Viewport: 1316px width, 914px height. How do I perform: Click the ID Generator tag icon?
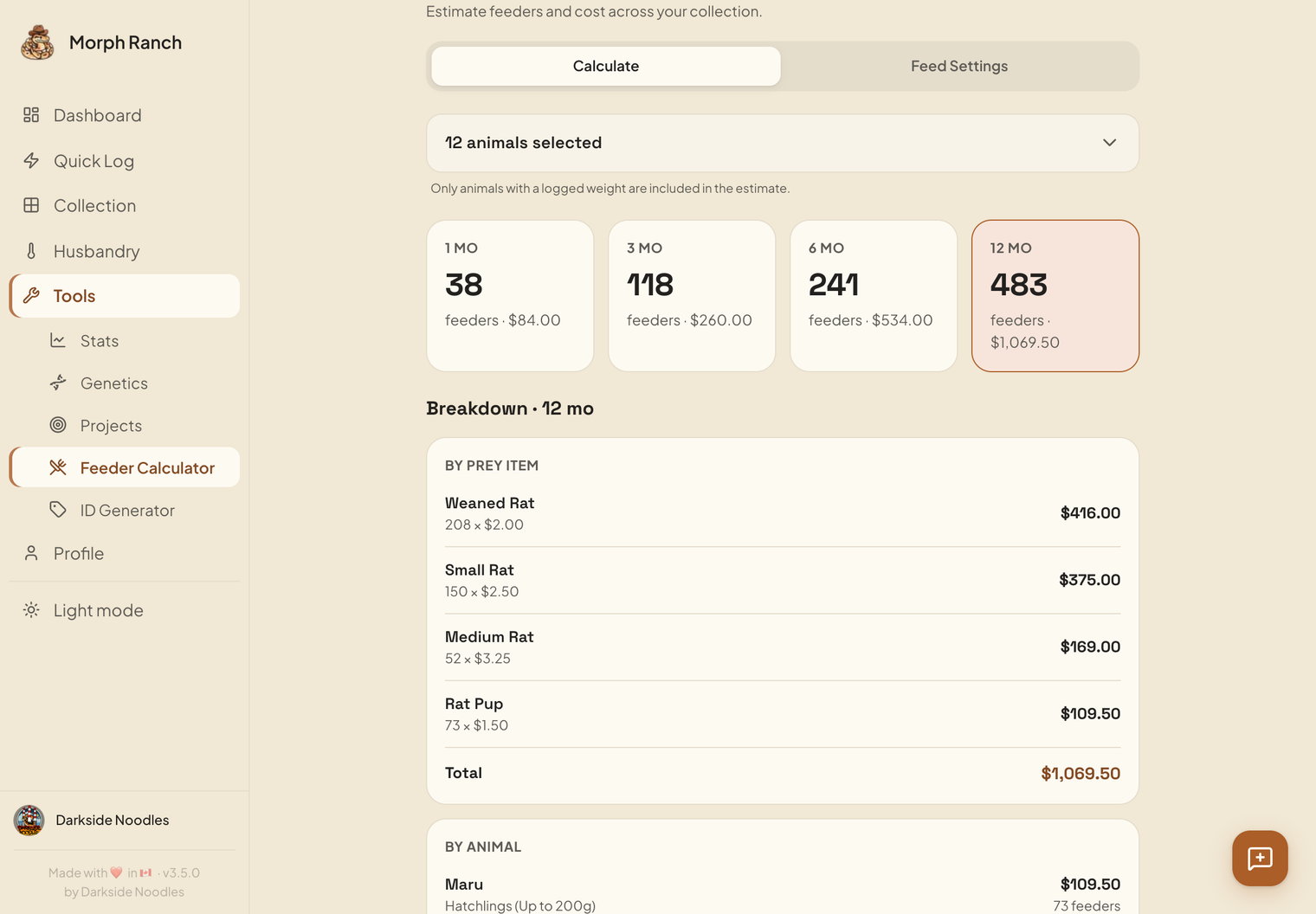coord(58,510)
